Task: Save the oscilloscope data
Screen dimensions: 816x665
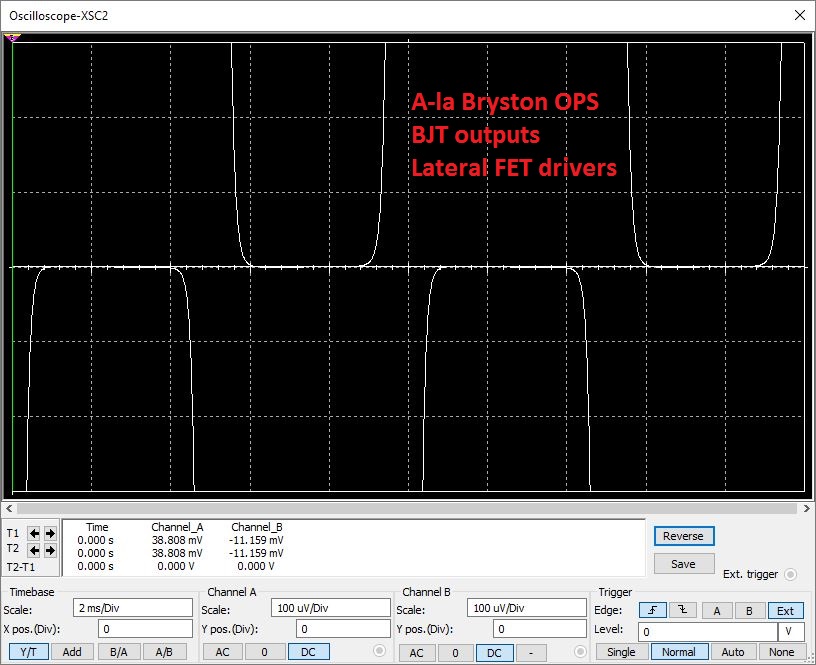Action: coord(684,564)
